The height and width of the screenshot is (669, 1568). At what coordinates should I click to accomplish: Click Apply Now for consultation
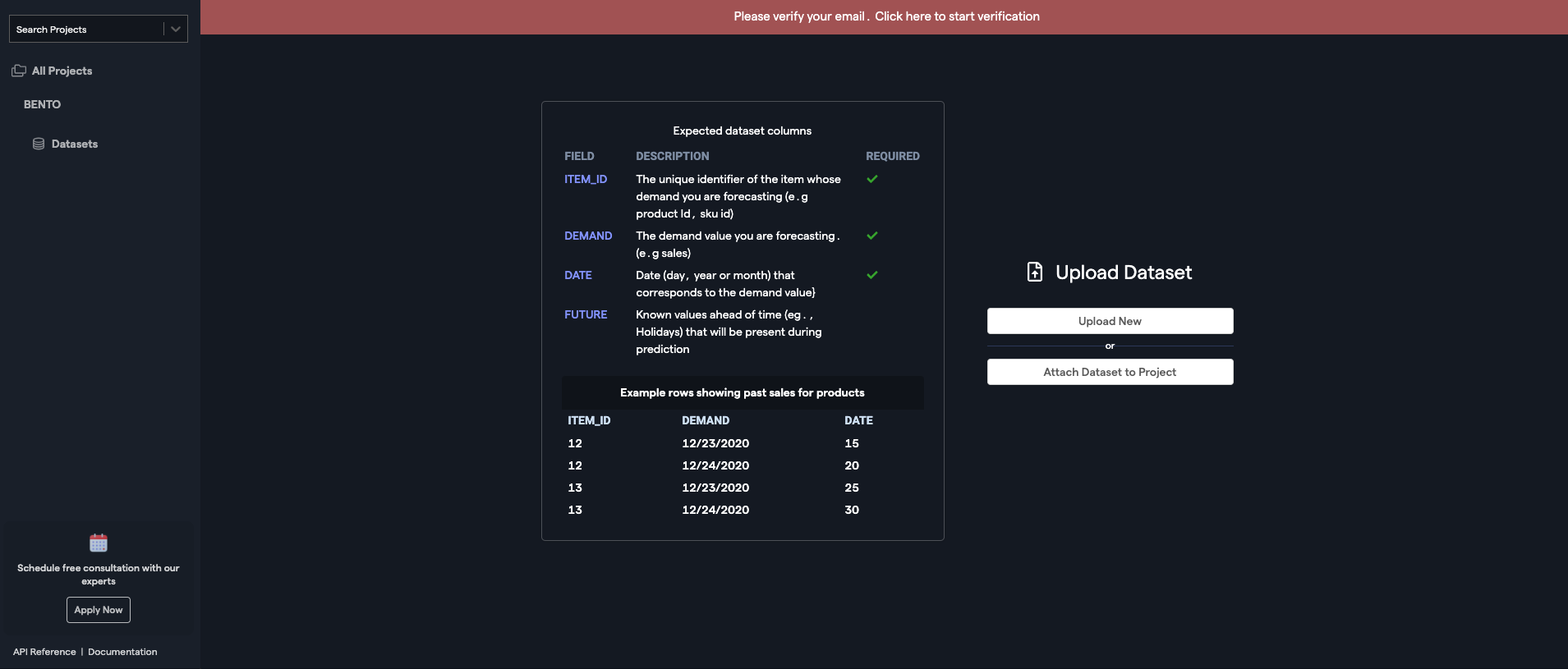pyautogui.click(x=99, y=610)
